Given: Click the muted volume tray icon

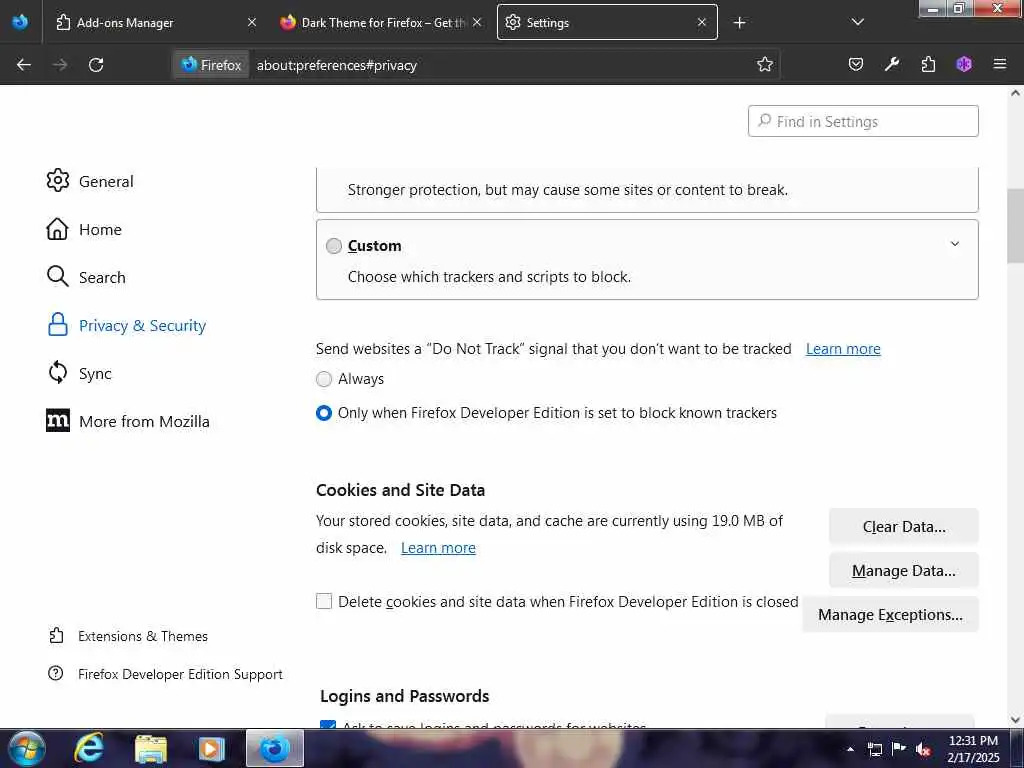Looking at the screenshot, I should point(923,749).
